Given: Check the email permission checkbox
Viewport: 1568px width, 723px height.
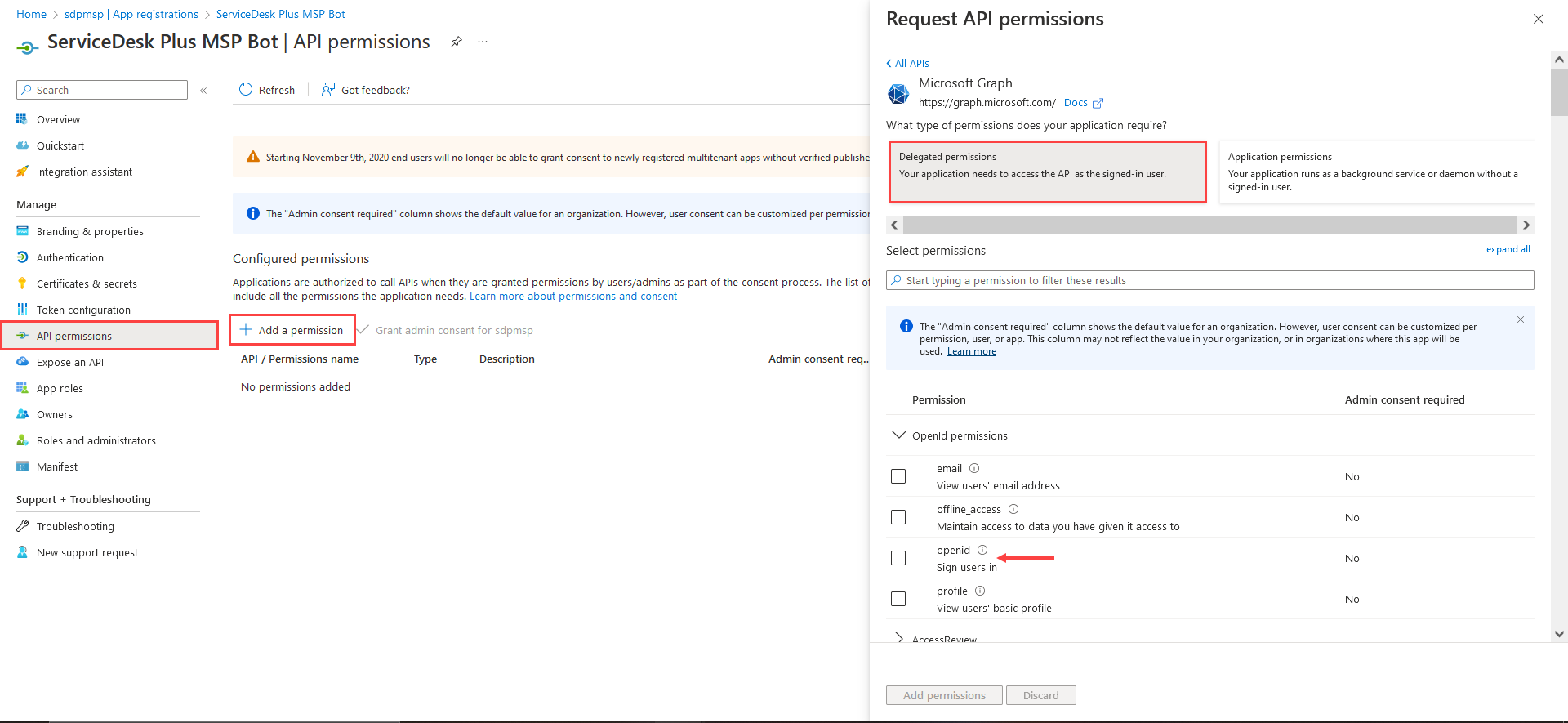Looking at the screenshot, I should [x=898, y=476].
